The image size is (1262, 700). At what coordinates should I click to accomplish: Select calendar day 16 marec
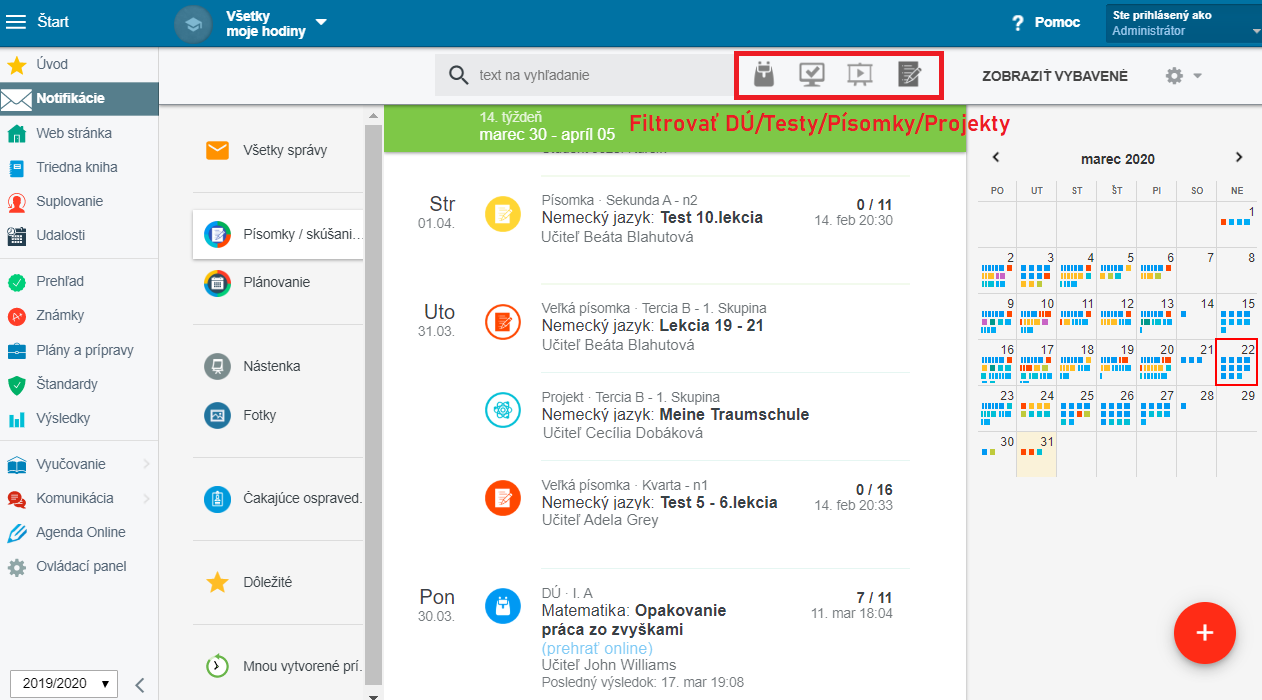(x=997, y=362)
